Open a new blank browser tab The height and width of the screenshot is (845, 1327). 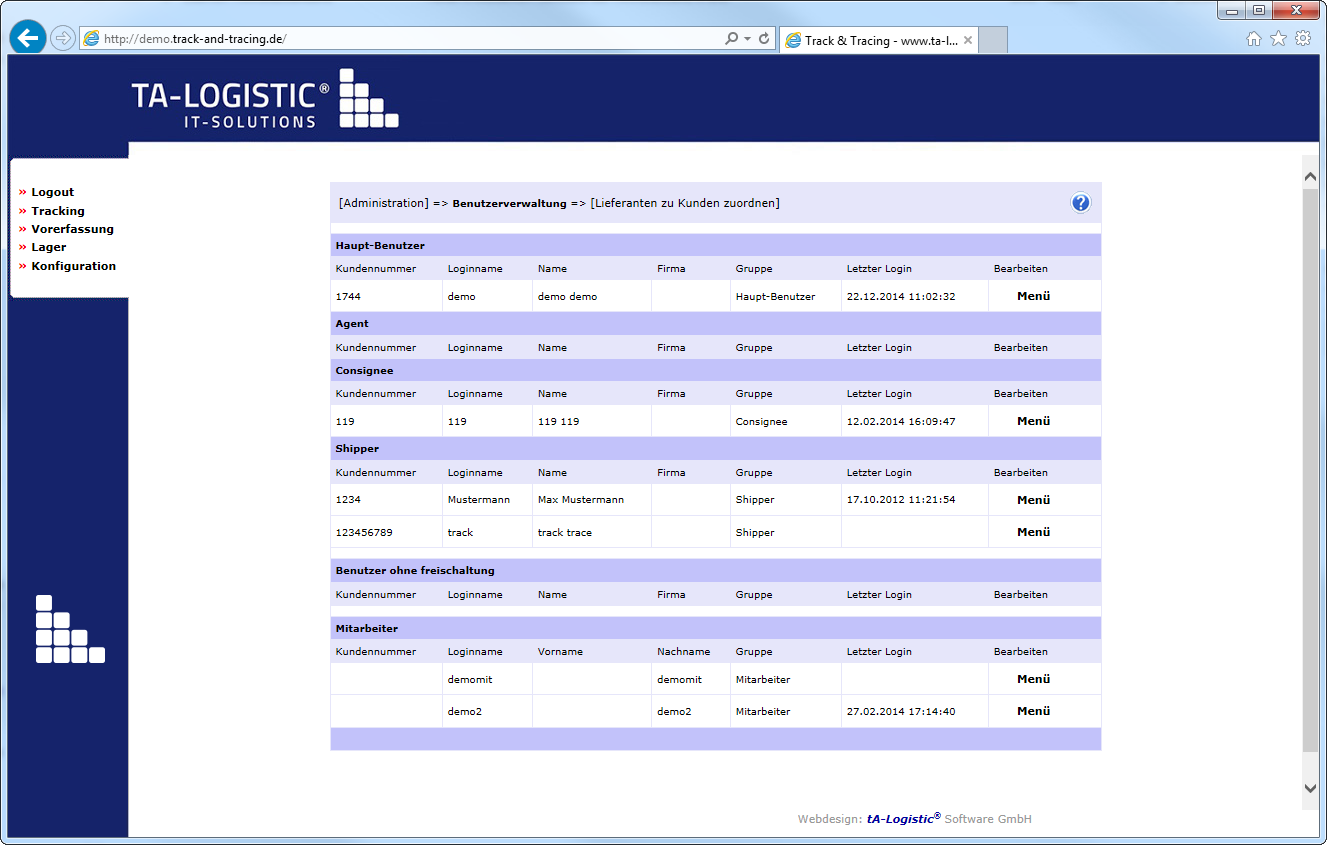[x=992, y=40]
